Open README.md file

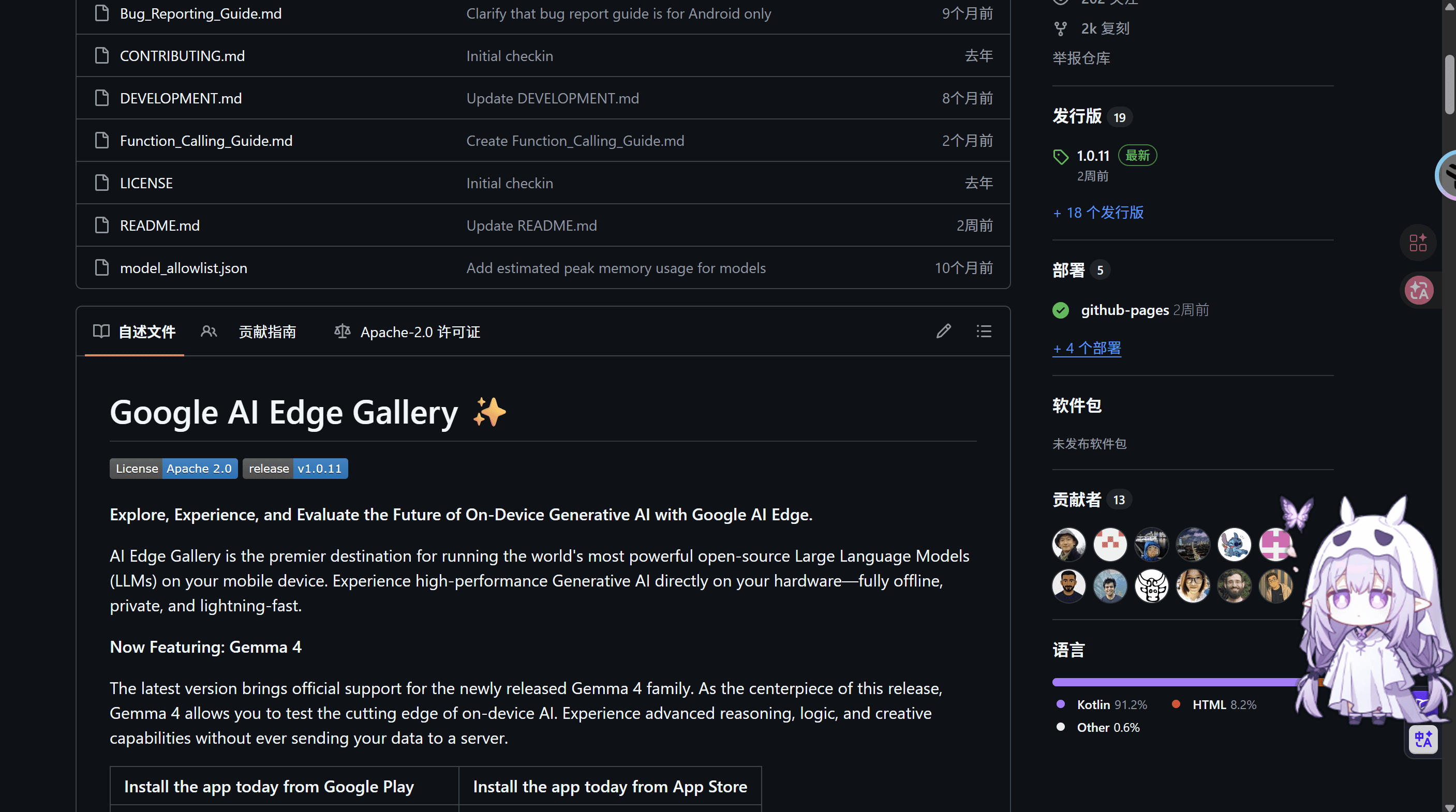pyautogui.click(x=160, y=225)
